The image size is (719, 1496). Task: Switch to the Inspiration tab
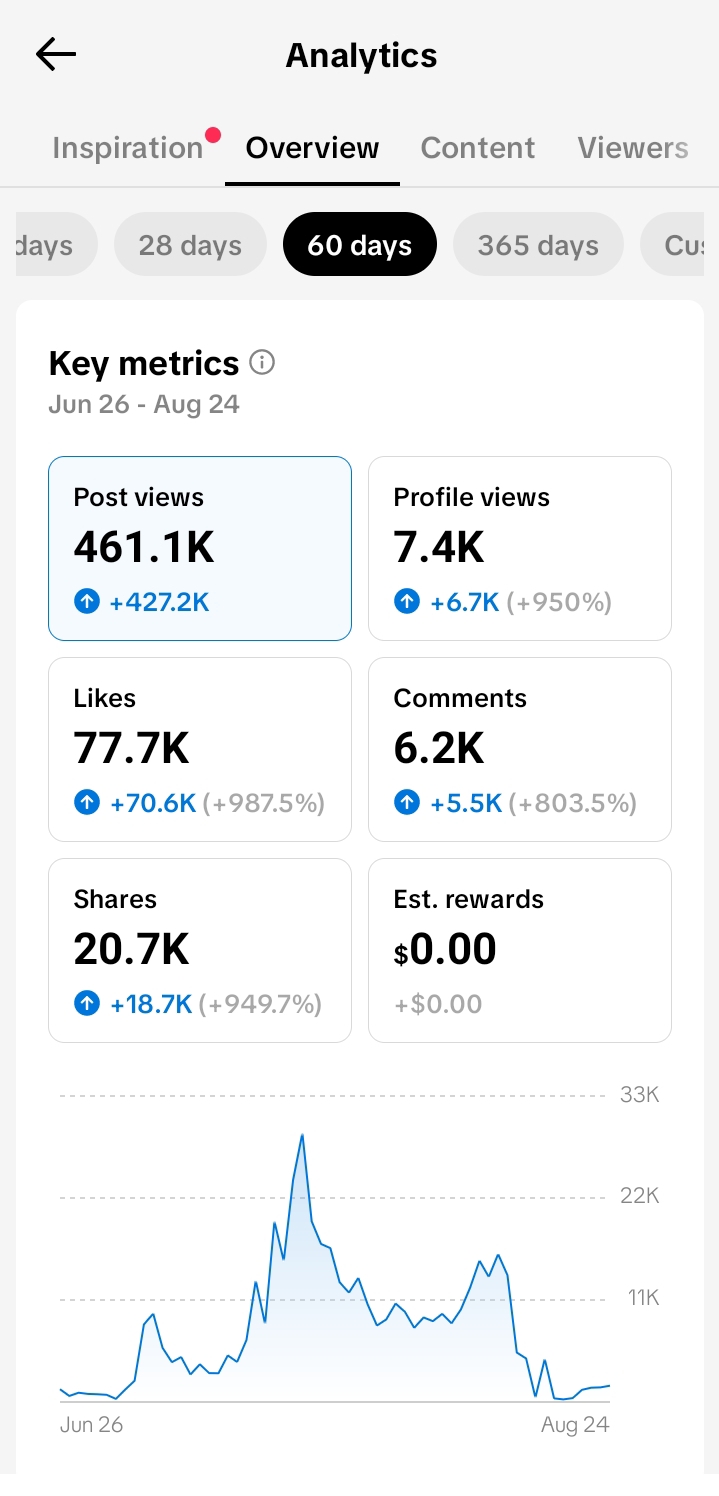pos(128,148)
